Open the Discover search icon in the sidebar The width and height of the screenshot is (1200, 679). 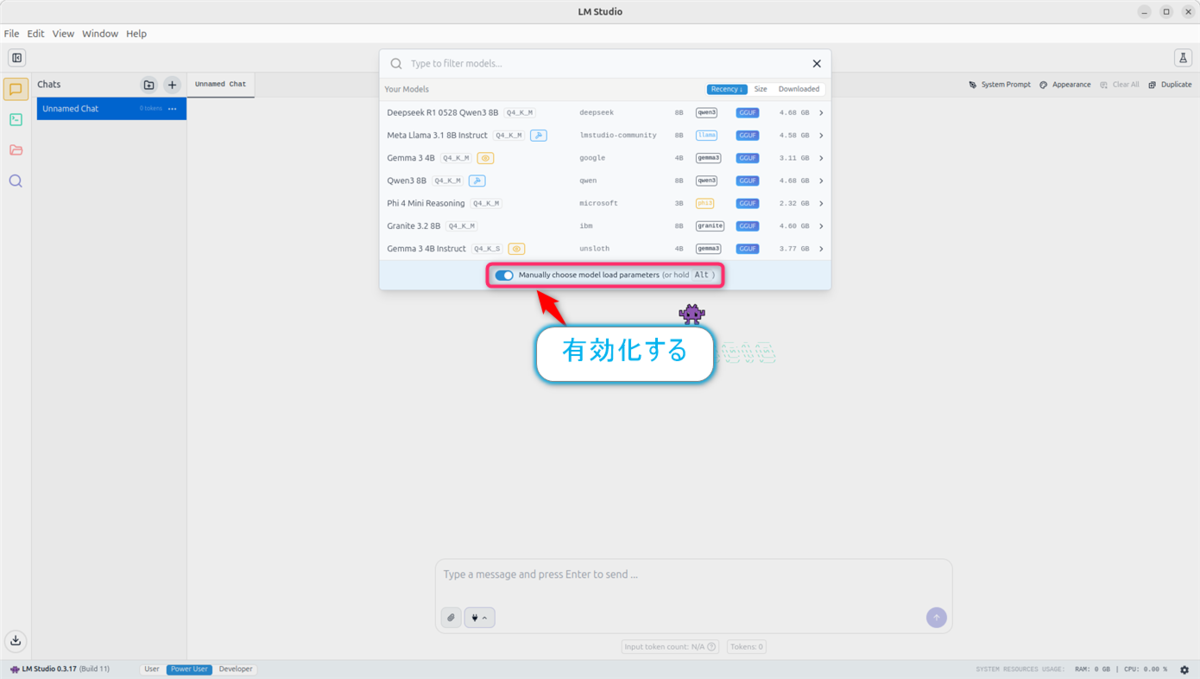pos(16,181)
